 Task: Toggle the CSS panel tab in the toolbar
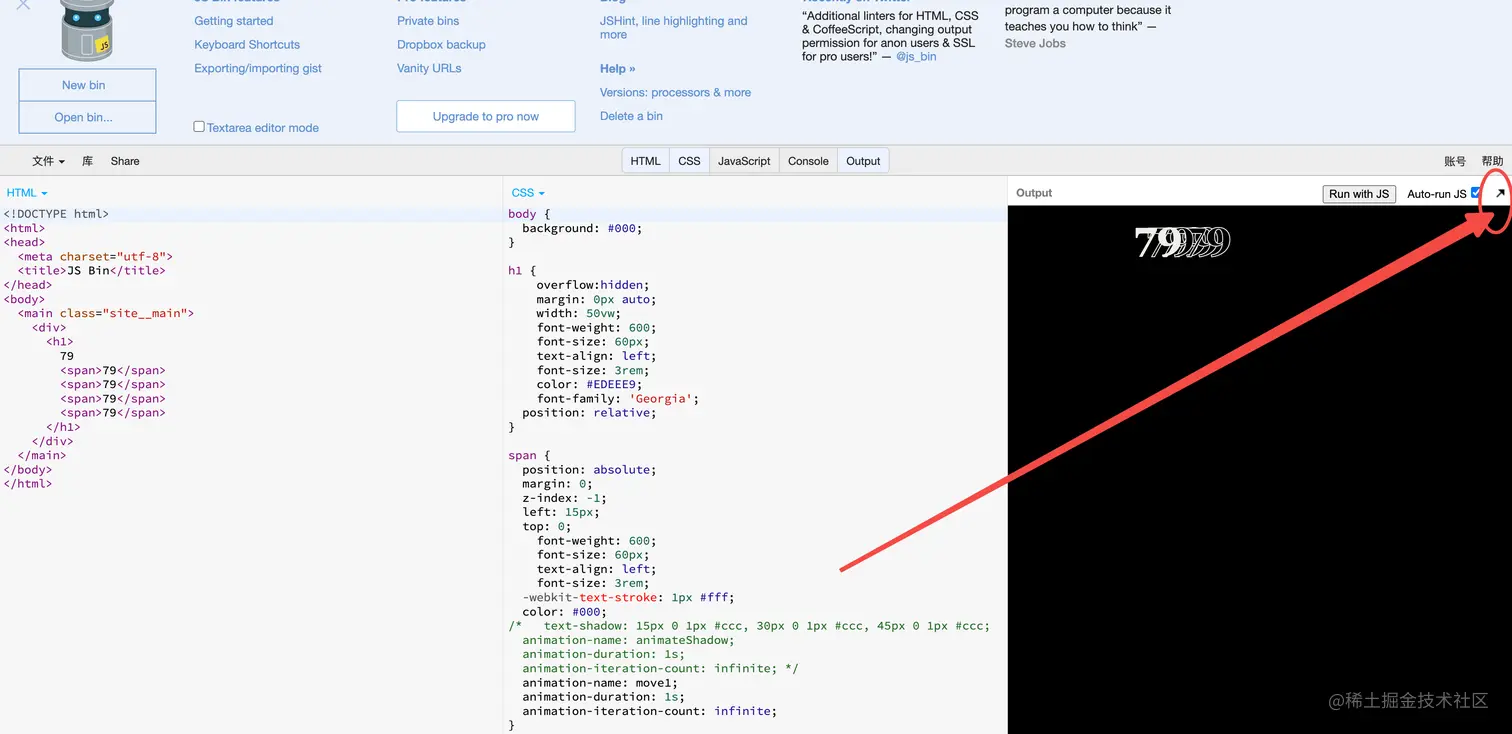689,161
